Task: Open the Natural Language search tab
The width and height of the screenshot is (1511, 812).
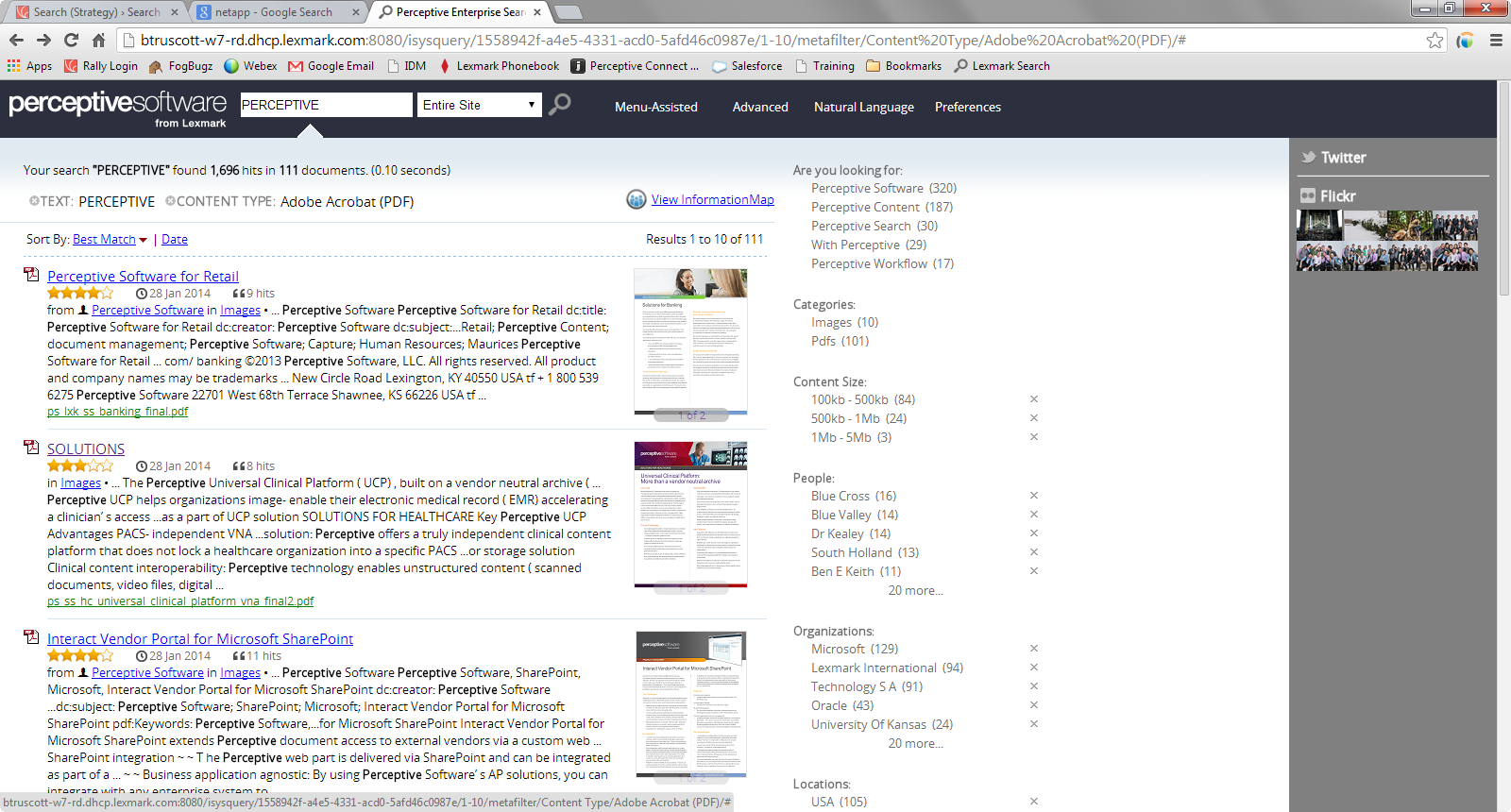Action: click(x=864, y=107)
